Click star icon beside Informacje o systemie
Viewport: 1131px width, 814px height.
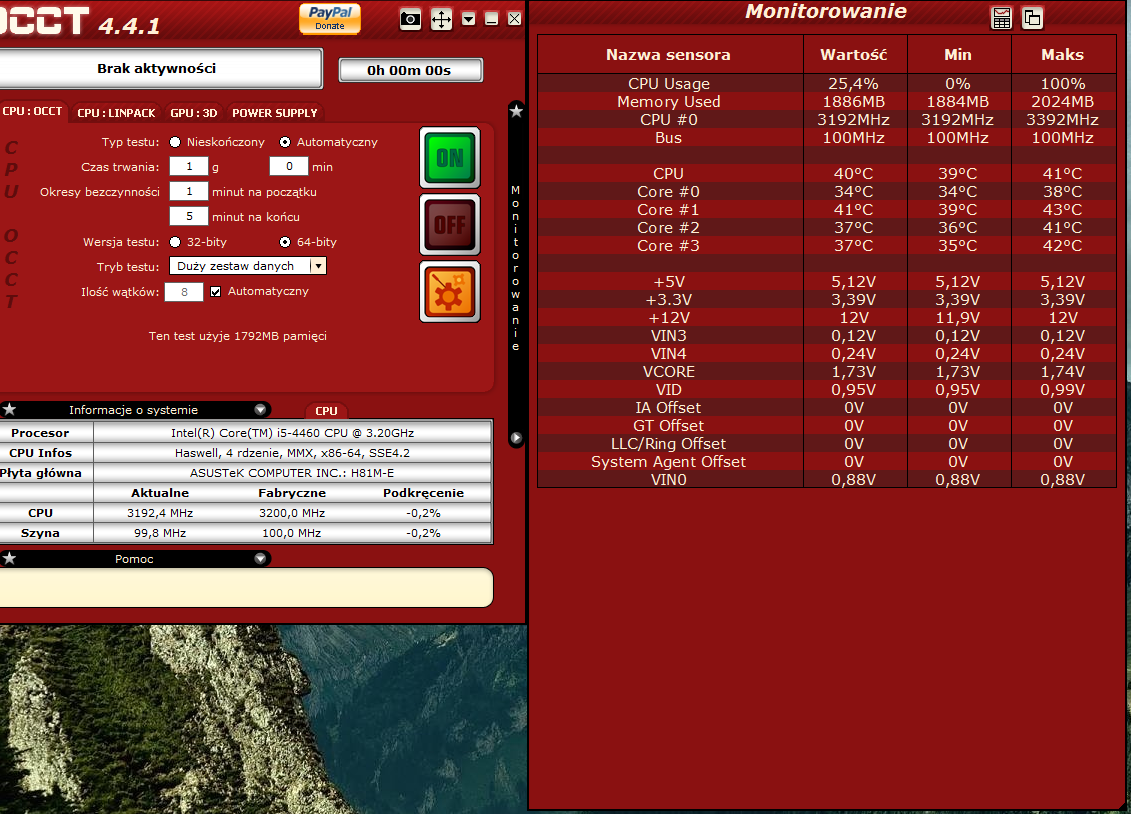[x=9, y=410]
